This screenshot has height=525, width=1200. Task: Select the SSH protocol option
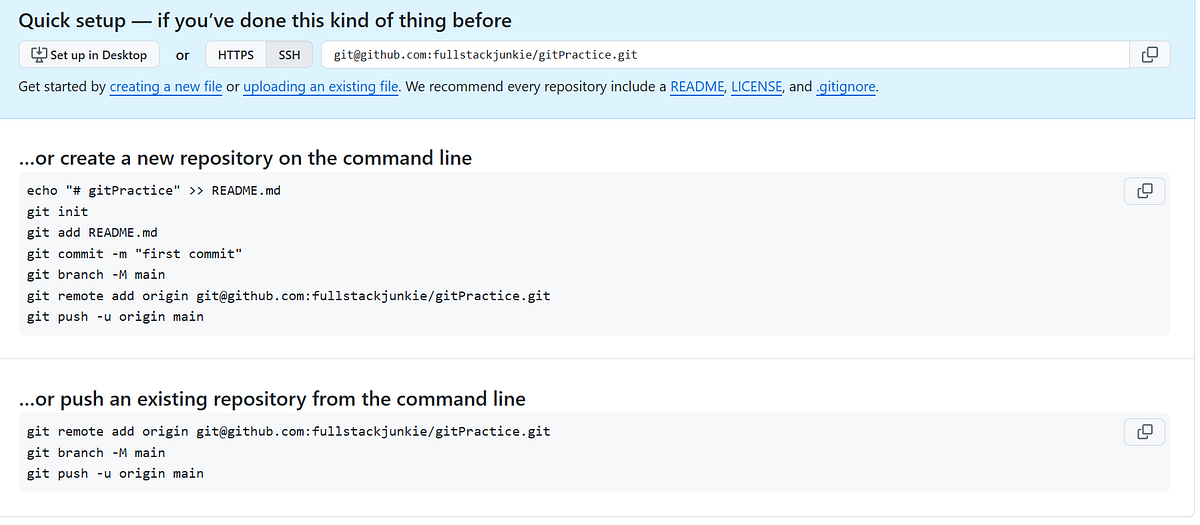(290, 55)
